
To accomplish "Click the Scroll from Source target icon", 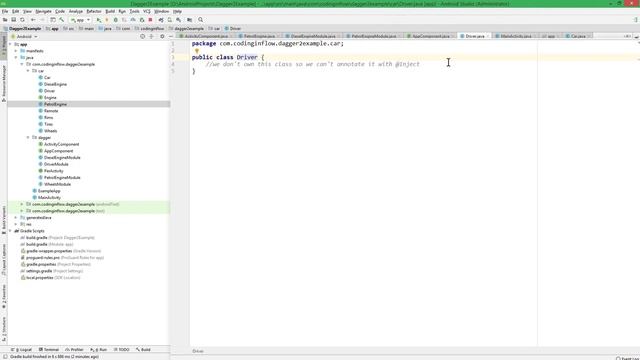I will pos(142,37).
